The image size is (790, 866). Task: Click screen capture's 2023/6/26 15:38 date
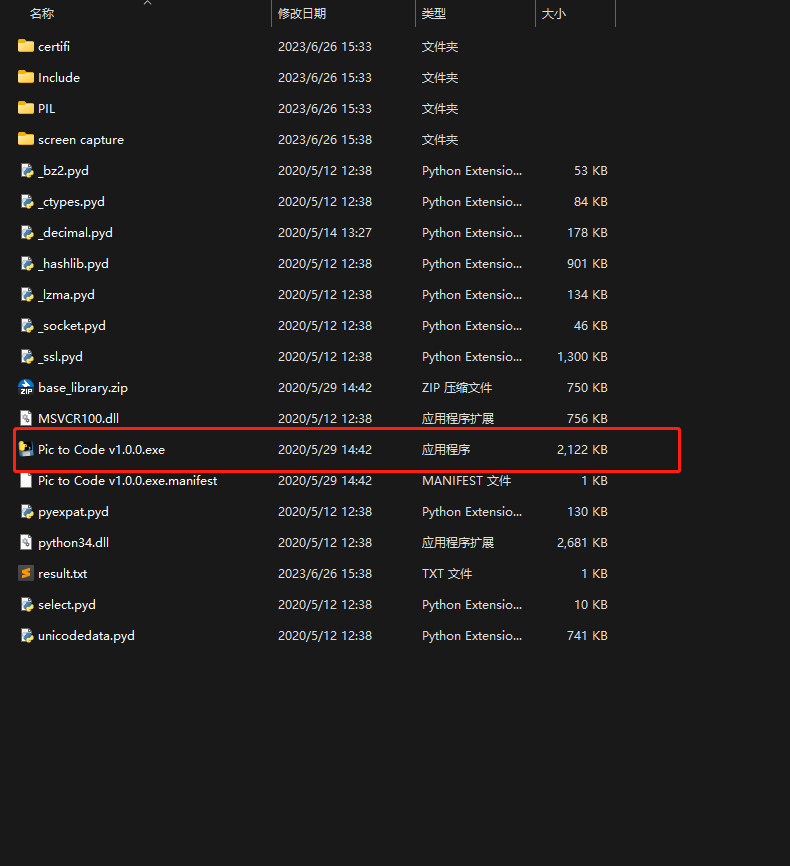click(x=325, y=140)
